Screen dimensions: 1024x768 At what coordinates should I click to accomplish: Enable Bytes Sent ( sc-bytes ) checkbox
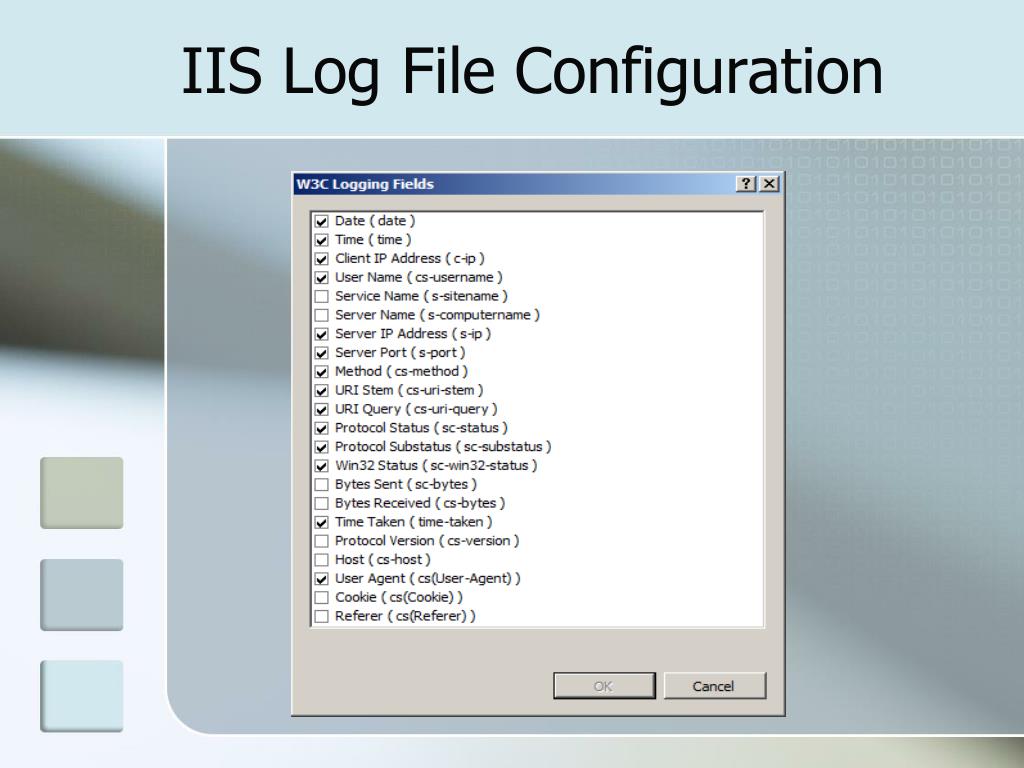(x=321, y=485)
